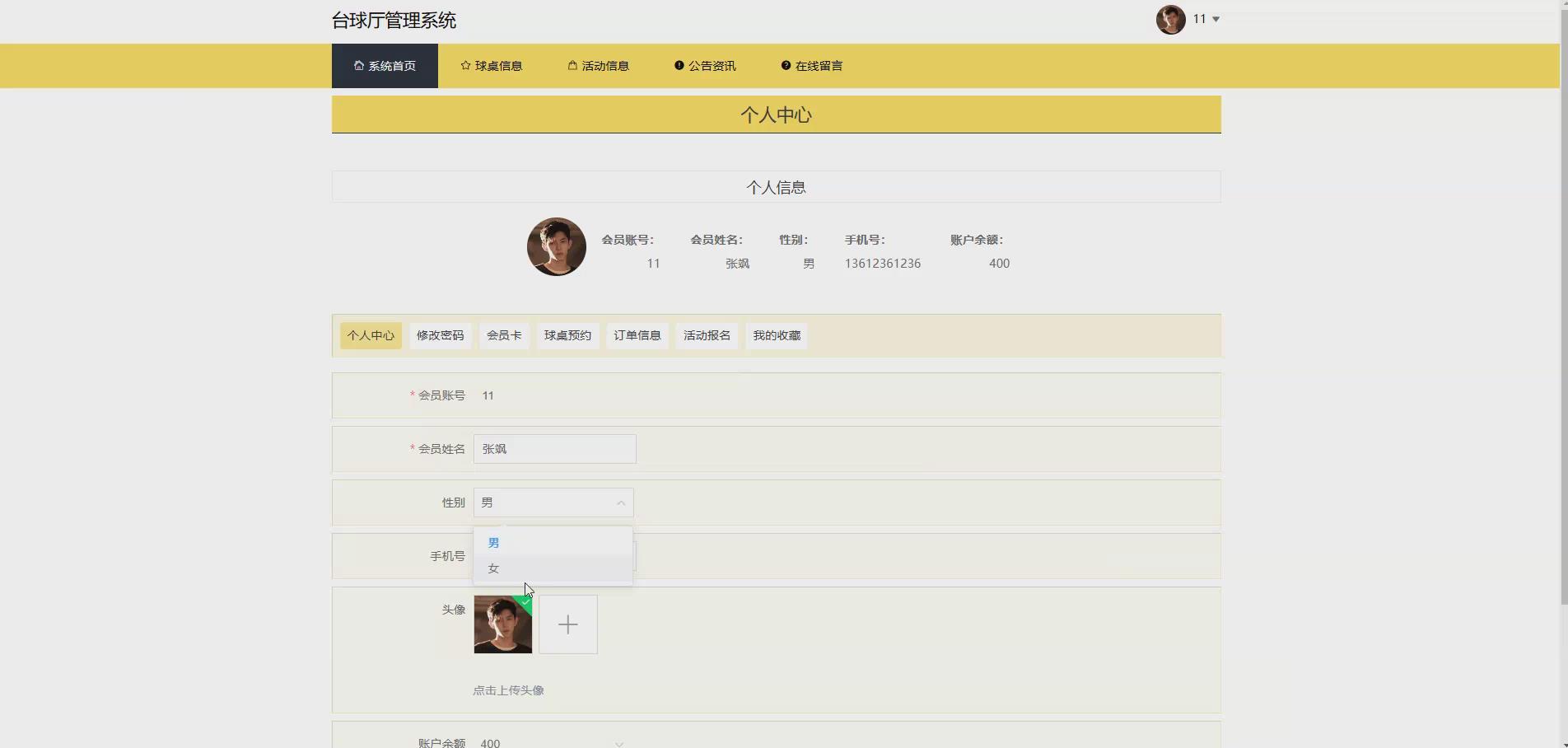Click the calendar icon next to 活动信息
The image size is (1568, 748).
tap(571, 65)
